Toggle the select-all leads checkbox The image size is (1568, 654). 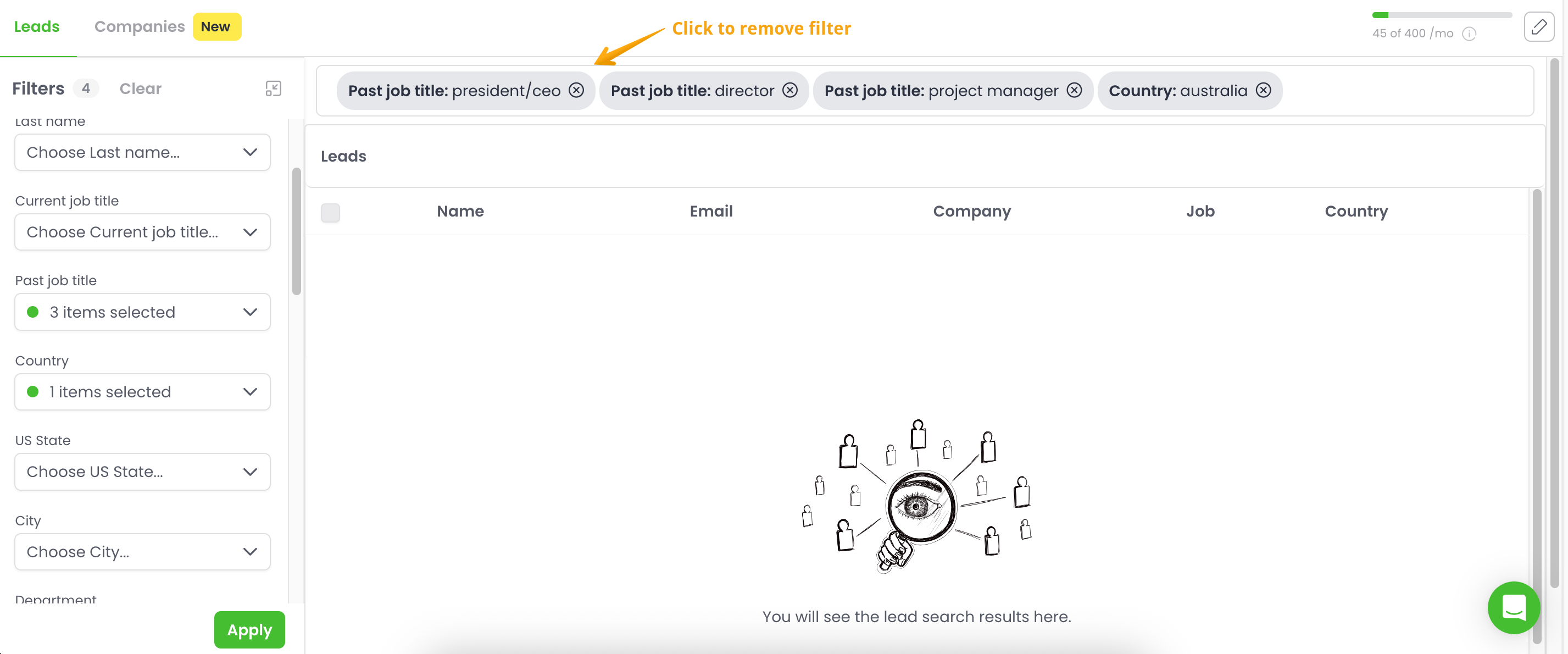[331, 213]
